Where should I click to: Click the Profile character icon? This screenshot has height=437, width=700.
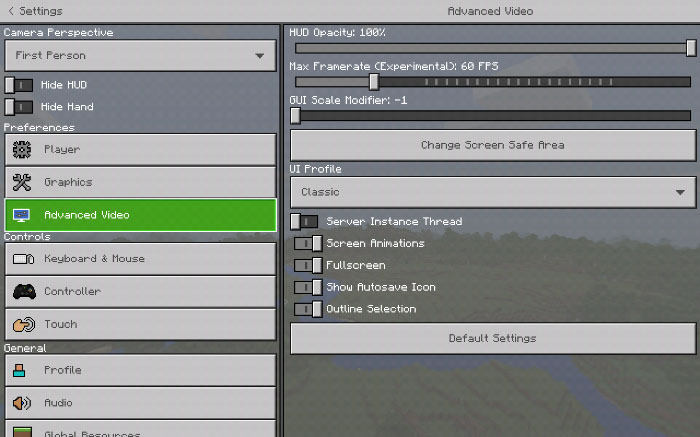tap(19, 370)
